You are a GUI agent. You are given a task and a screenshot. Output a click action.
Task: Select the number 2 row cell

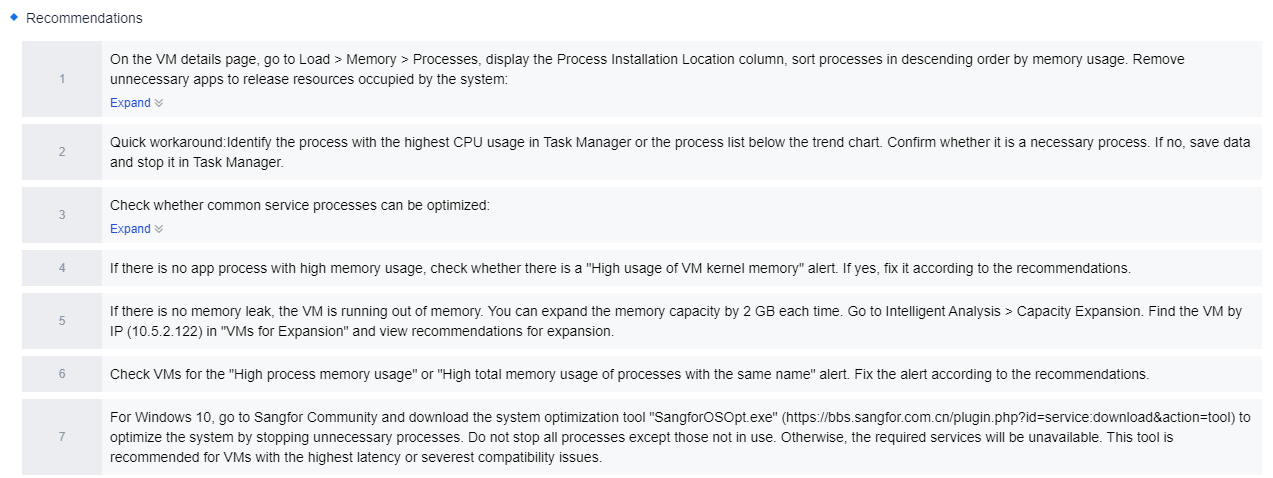tap(62, 152)
